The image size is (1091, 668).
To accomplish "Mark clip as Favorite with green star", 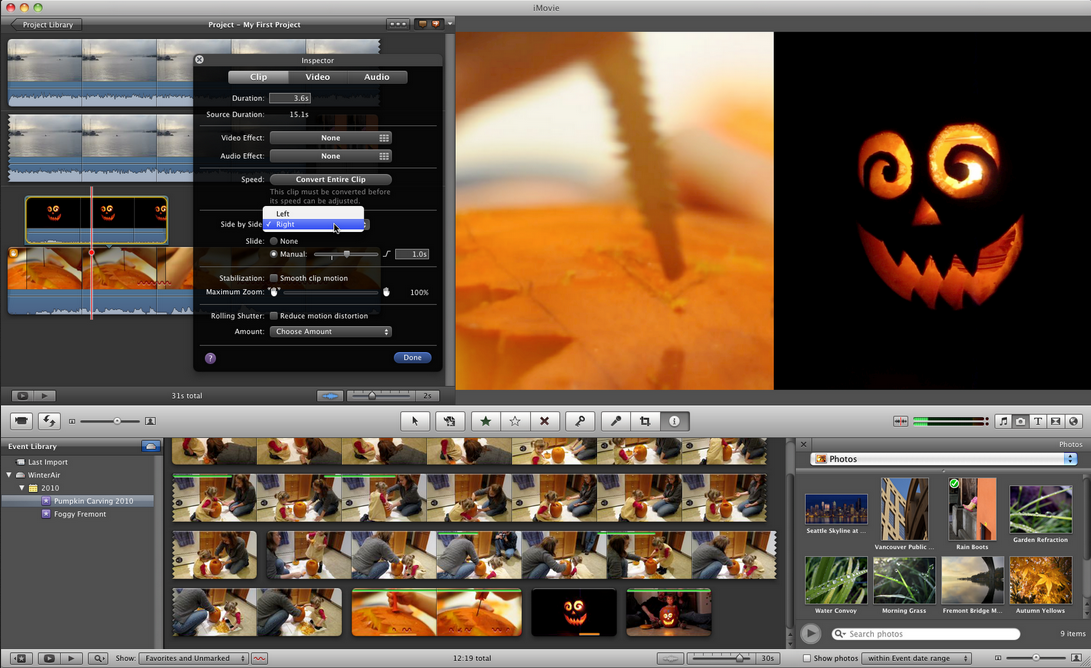I will point(484,421).
